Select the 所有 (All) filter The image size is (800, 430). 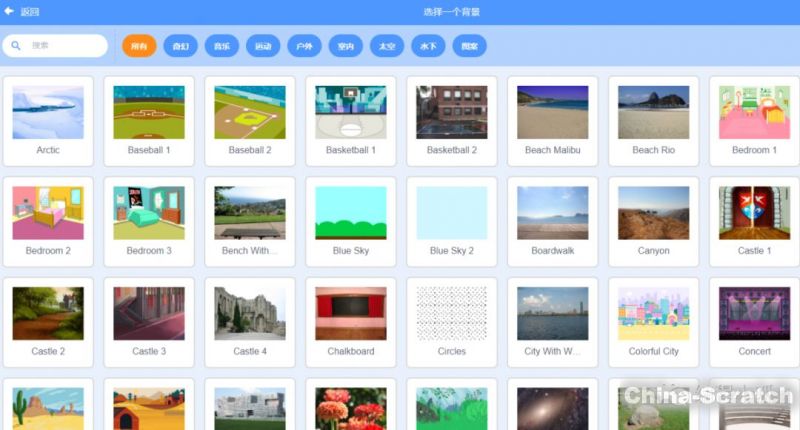pyautogui.click(x=139, y=46)
